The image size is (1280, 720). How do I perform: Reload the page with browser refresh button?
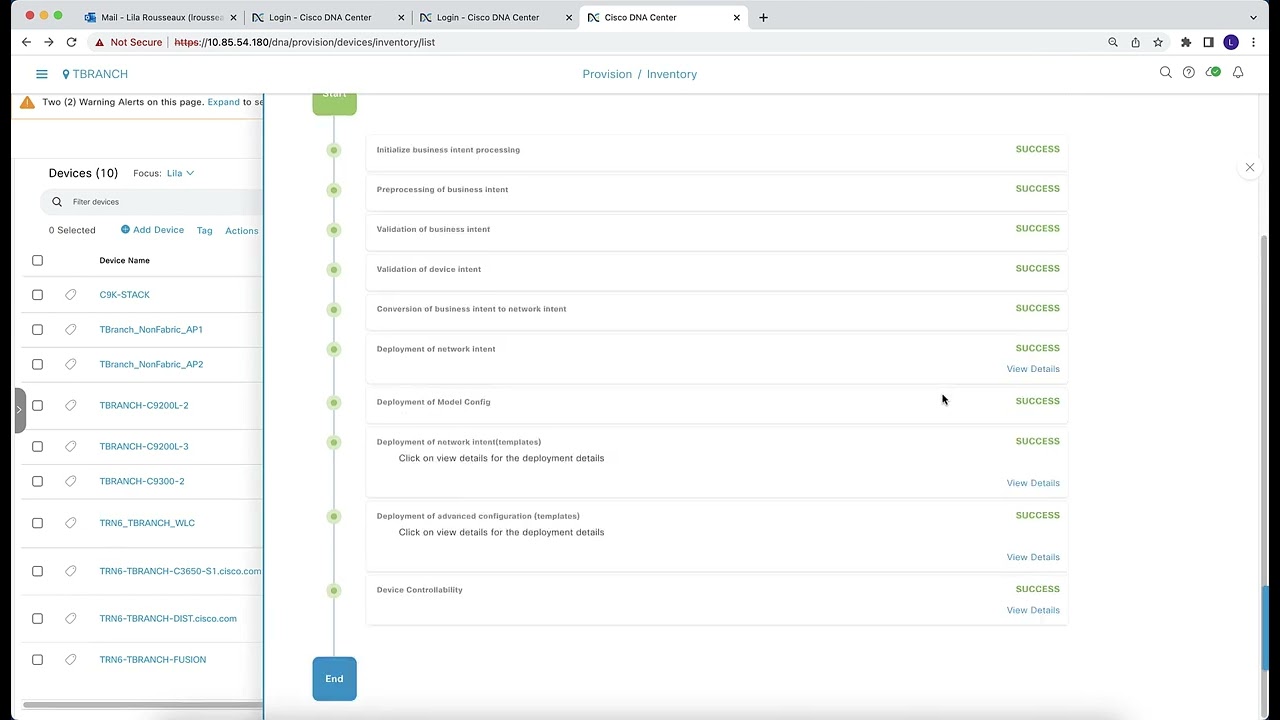click(71, 42)
